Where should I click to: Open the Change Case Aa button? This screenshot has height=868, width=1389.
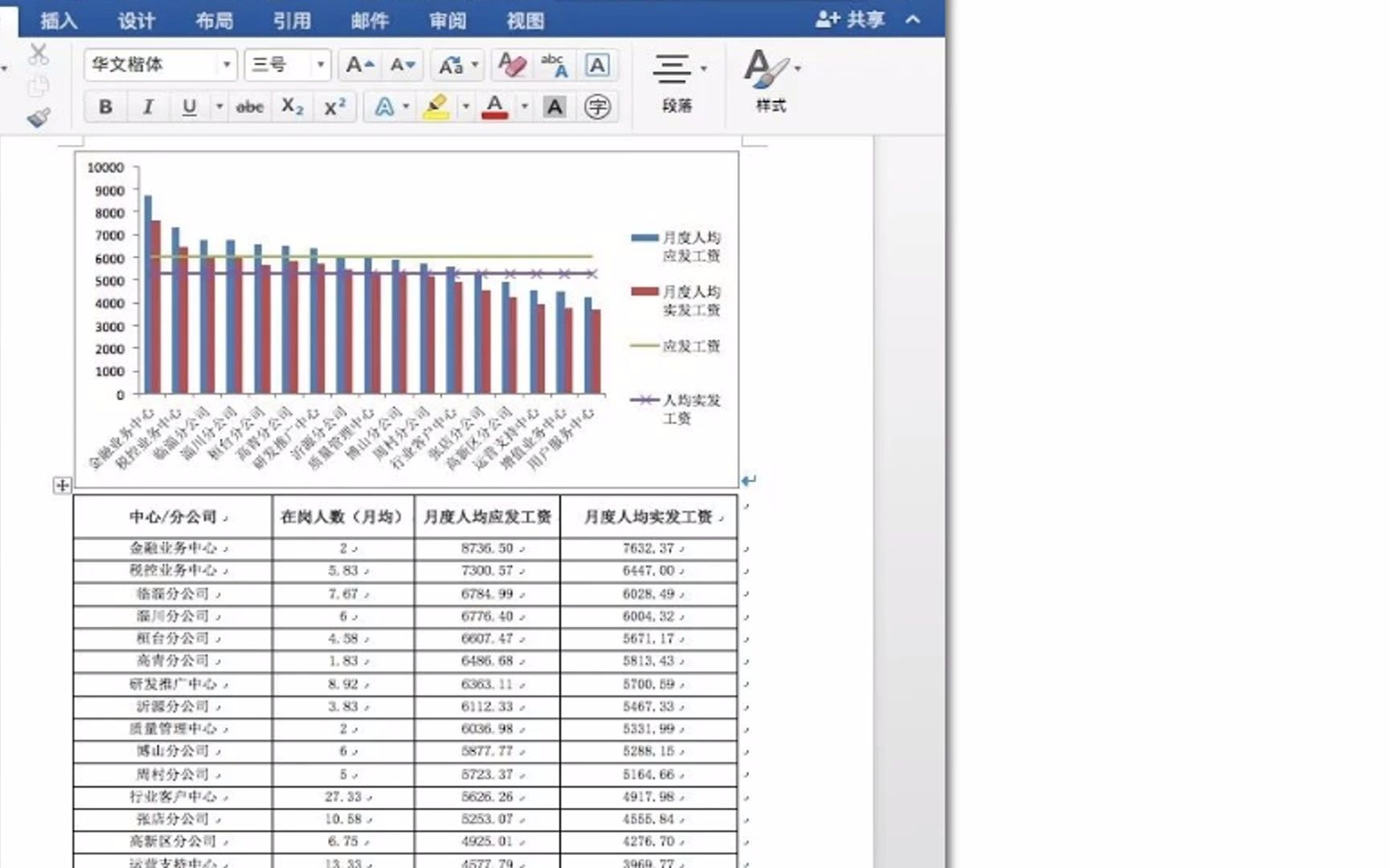(451, 65)
